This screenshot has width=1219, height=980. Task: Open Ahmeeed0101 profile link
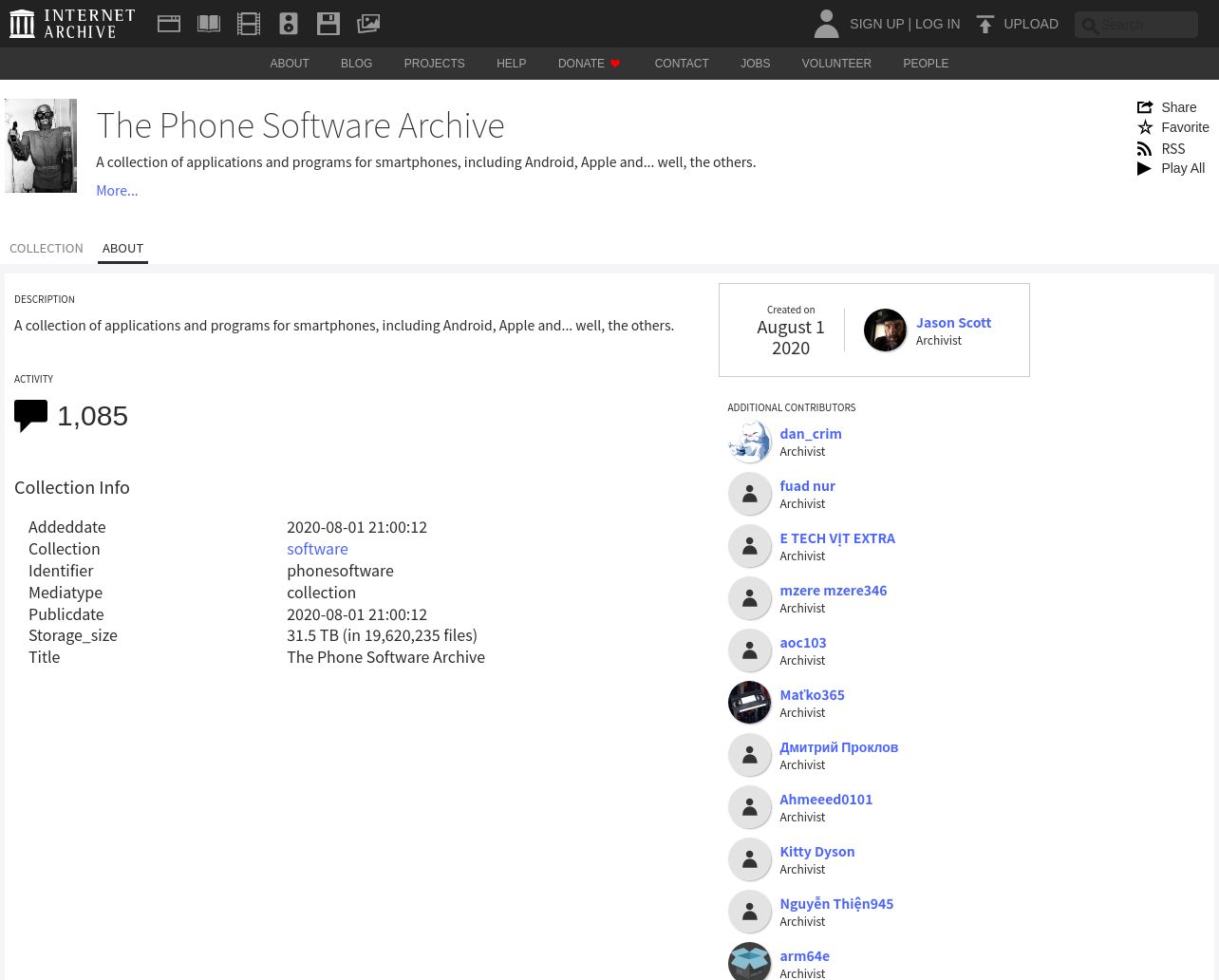(826, 800)
